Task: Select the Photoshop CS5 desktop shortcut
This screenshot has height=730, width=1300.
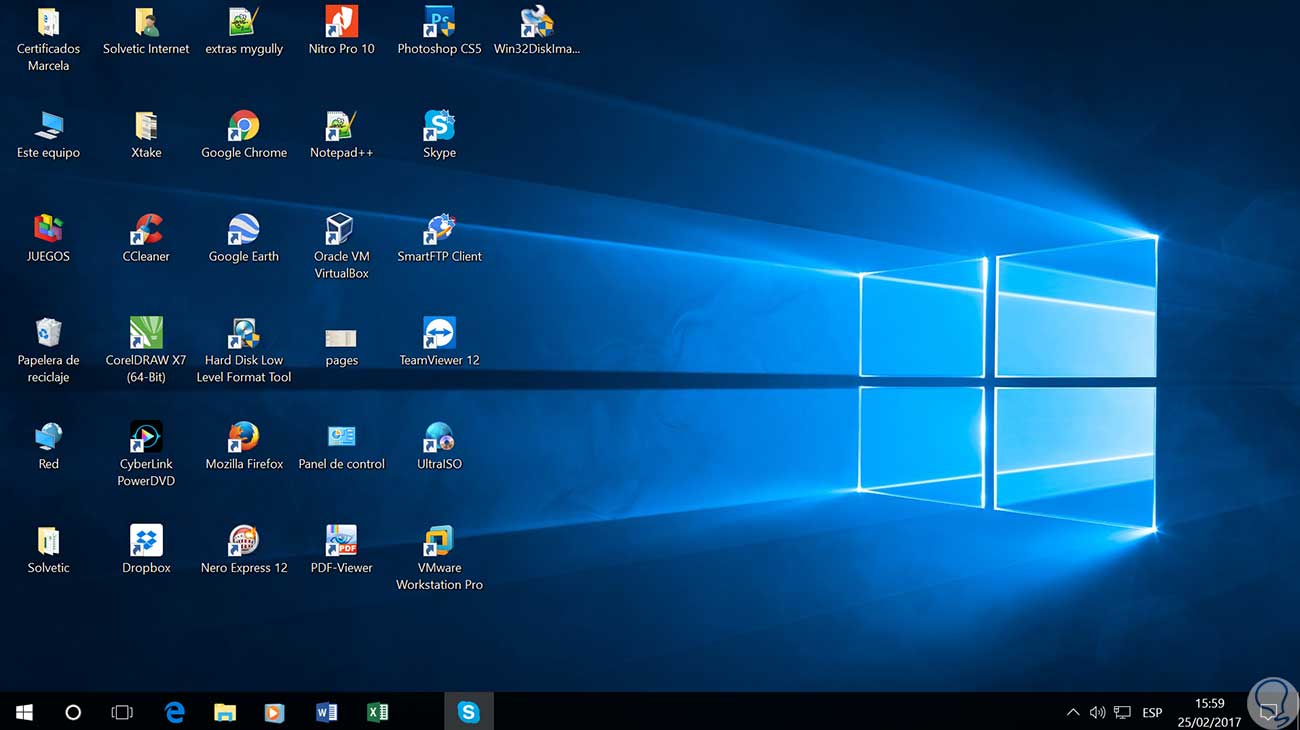Action: (x=439, y=31)
